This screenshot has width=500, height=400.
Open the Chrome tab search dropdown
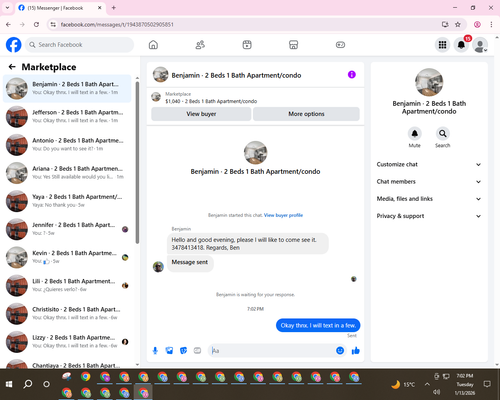pos(7,8)
